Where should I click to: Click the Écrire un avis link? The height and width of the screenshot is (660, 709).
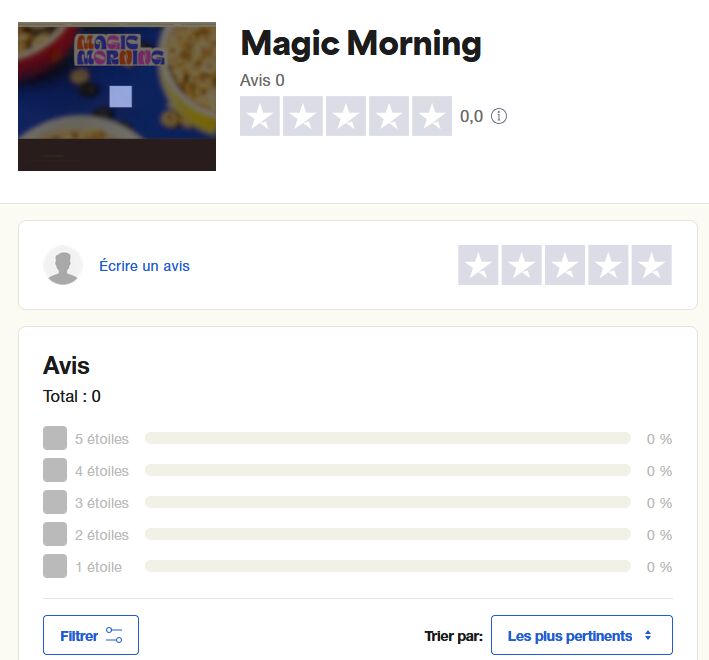144,266
